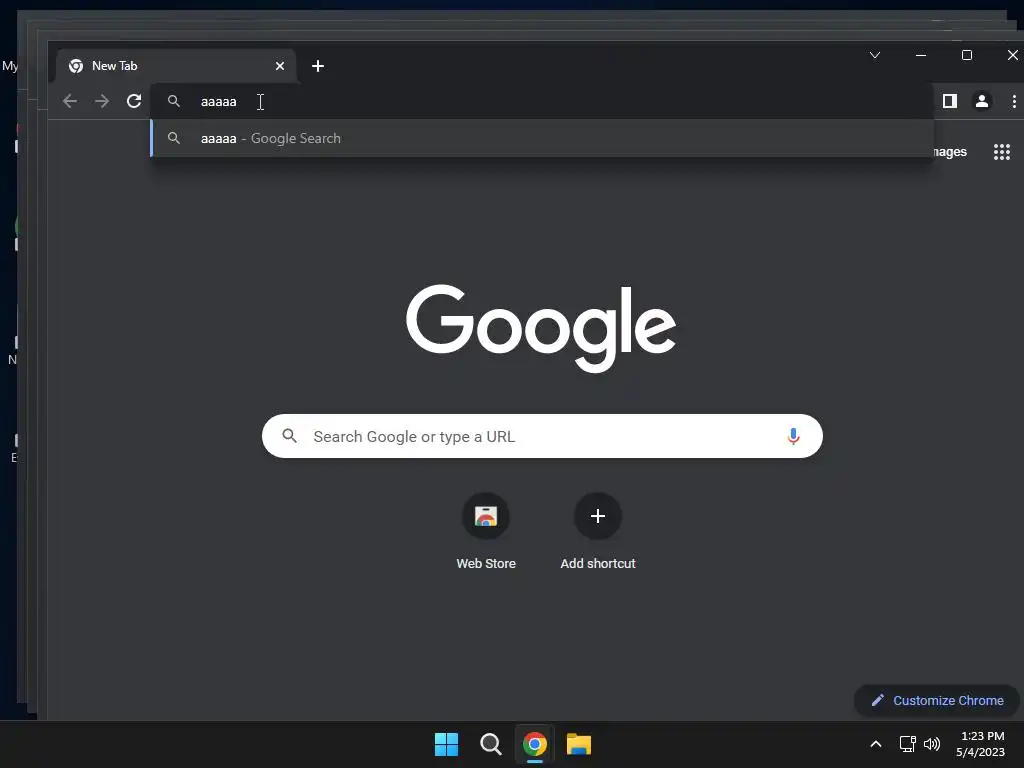The image size is (1024, 768).
Task: Open the profile avatar menu
Action: (x=982, y=101)
